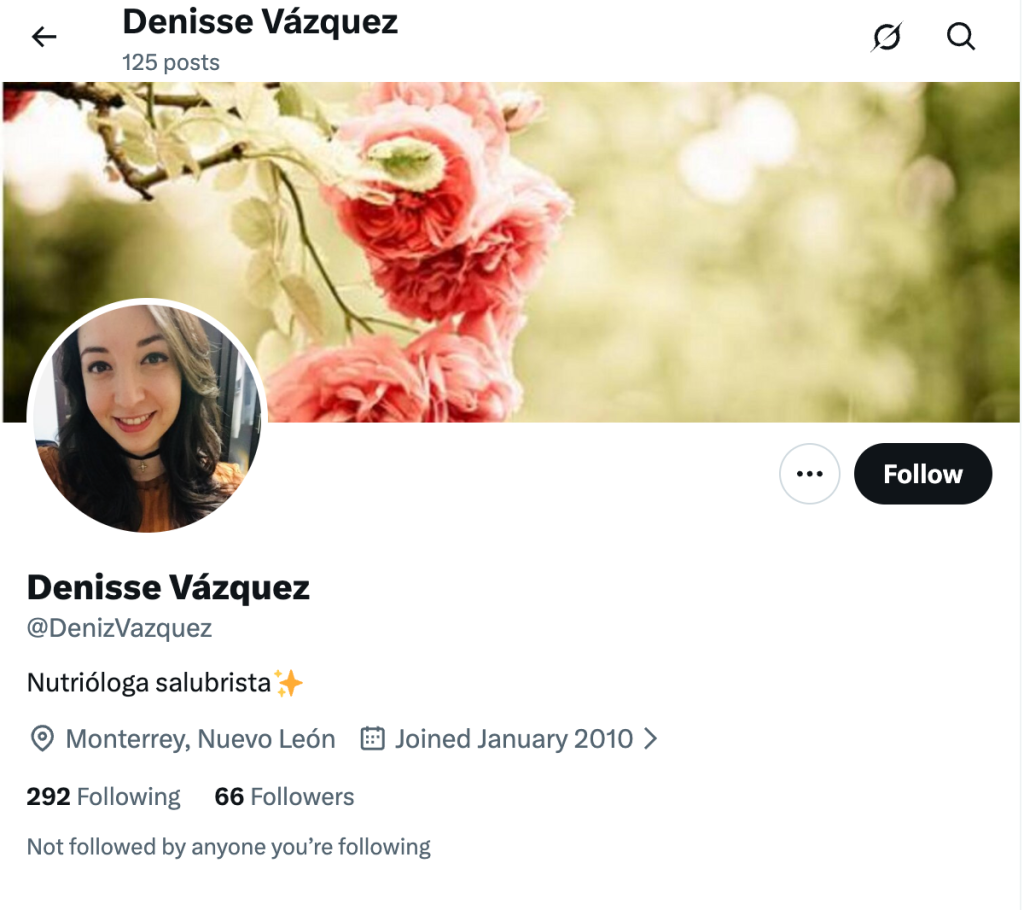The width and height of the screenshot is (1024, 910).
Task: View the 66 Followers list
Action: point(284,797)
